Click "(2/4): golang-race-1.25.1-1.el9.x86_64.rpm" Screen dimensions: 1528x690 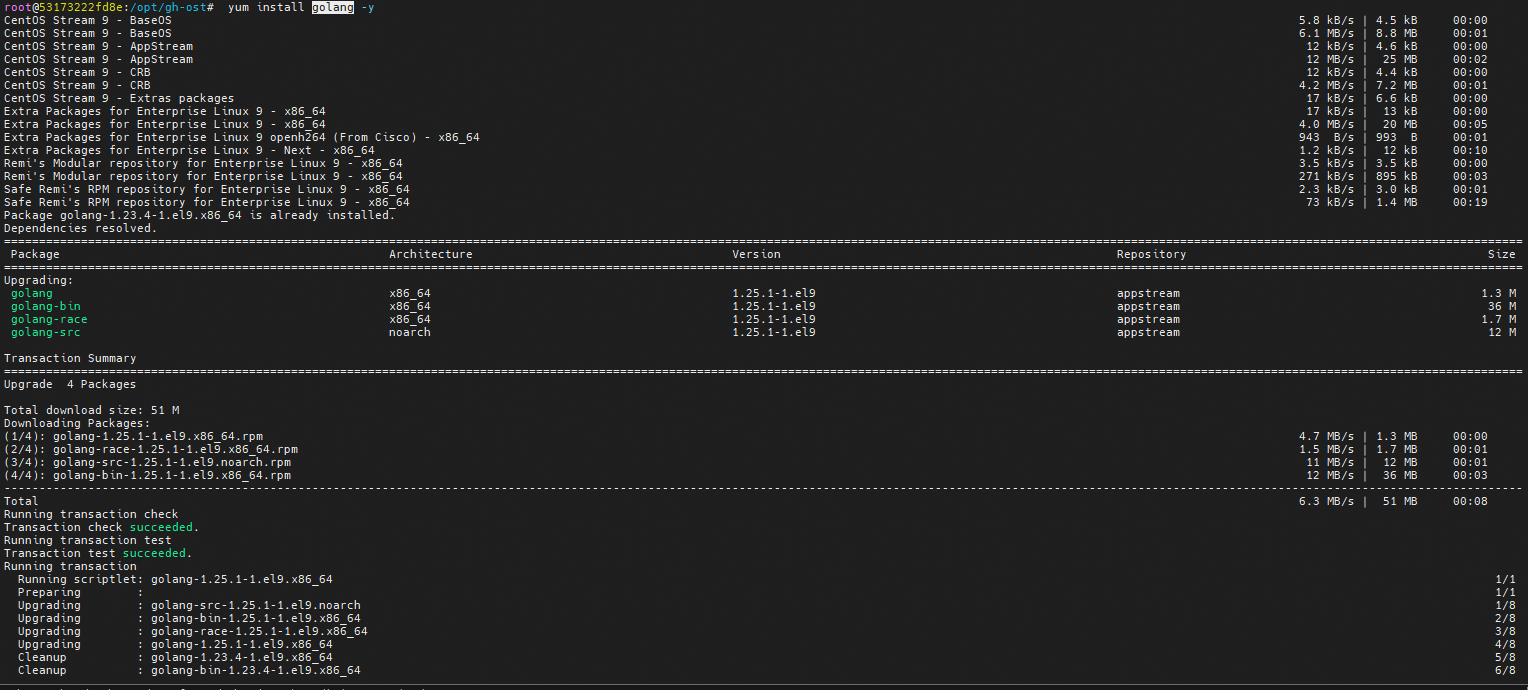[151, 449]
